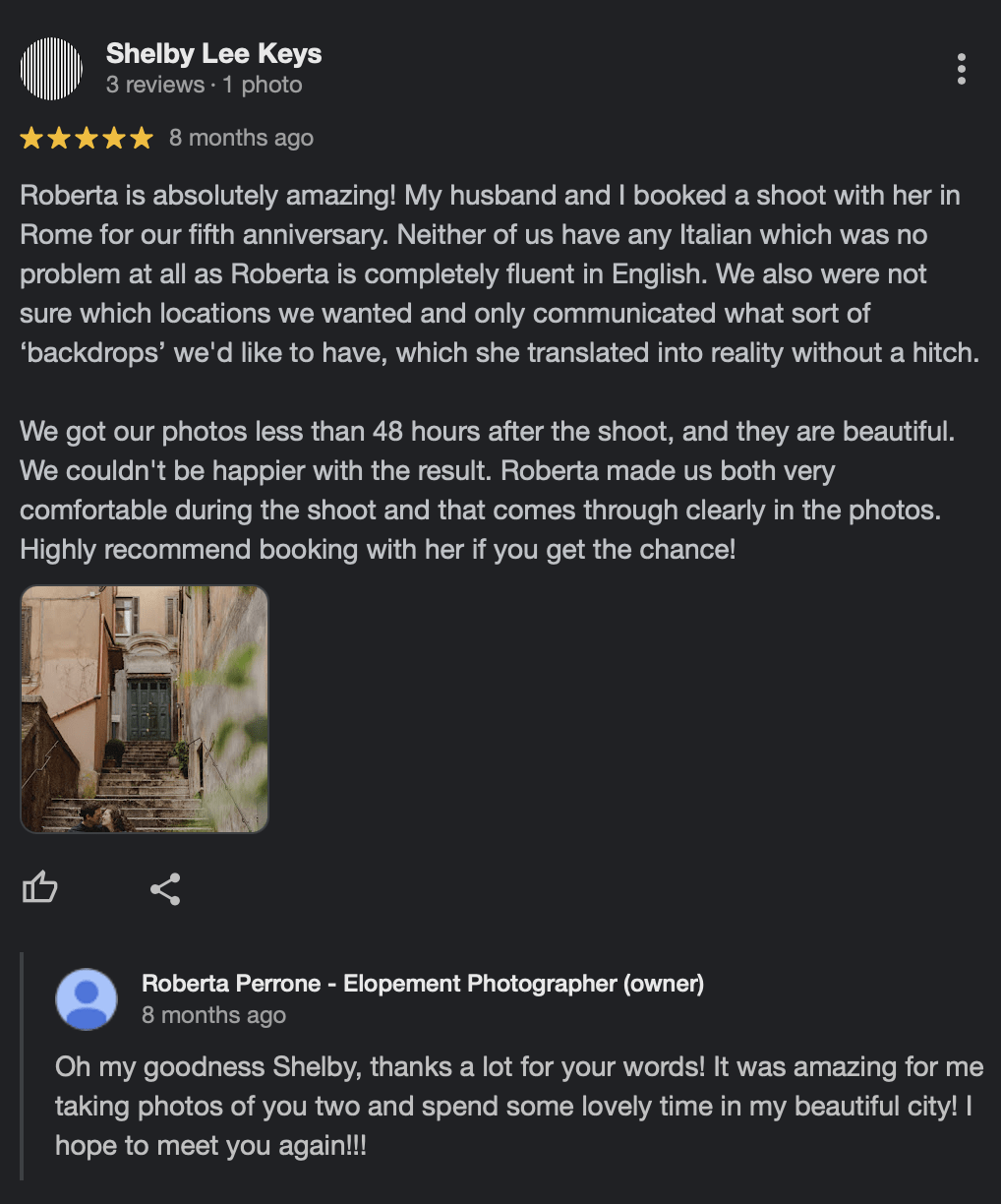Like the review with the thumbs-up icon
1001x1204 pixels.
click(40, 888)
